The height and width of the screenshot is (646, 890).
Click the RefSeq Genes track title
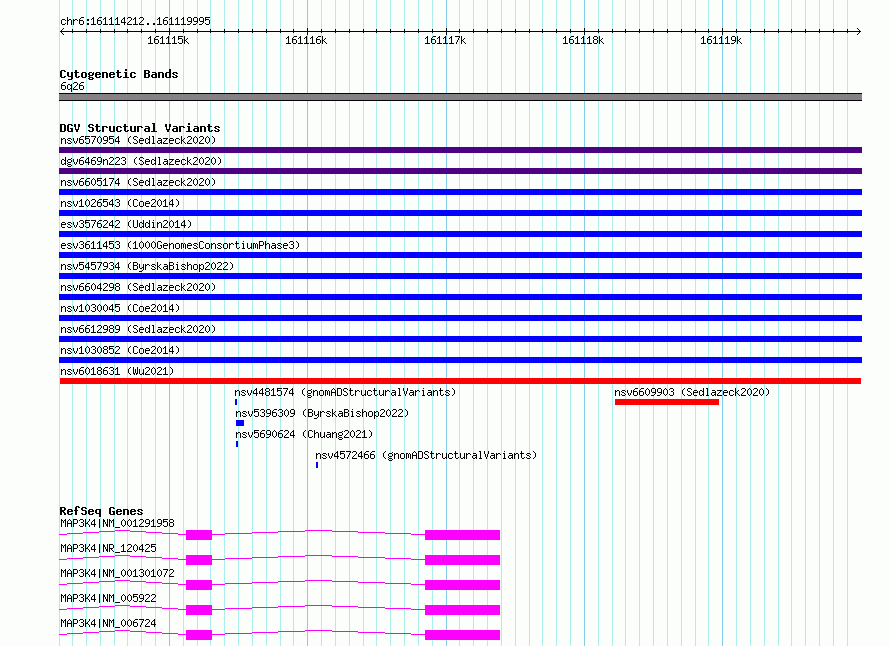(x=101, y=511)
